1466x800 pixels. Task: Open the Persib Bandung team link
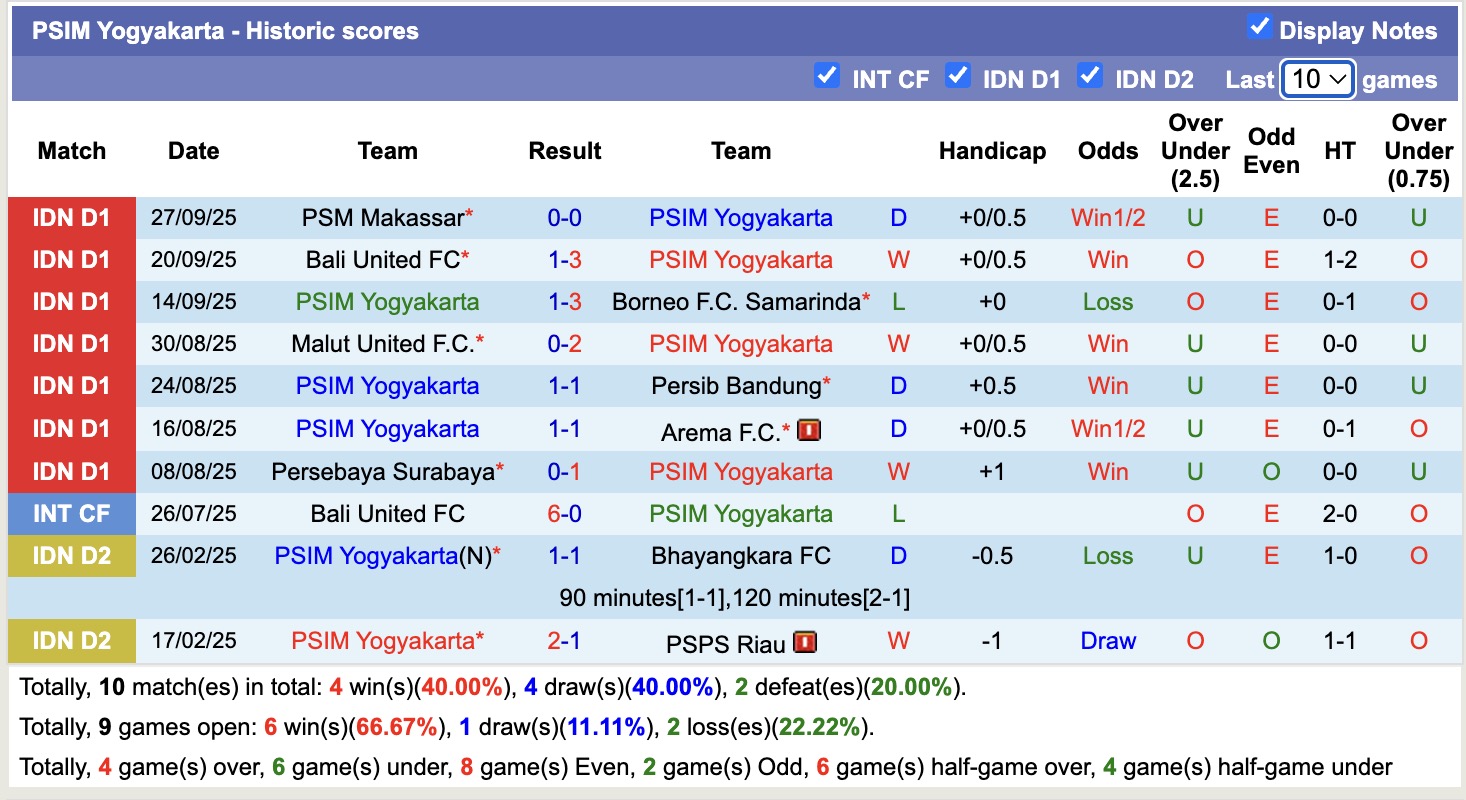[736, 386]
